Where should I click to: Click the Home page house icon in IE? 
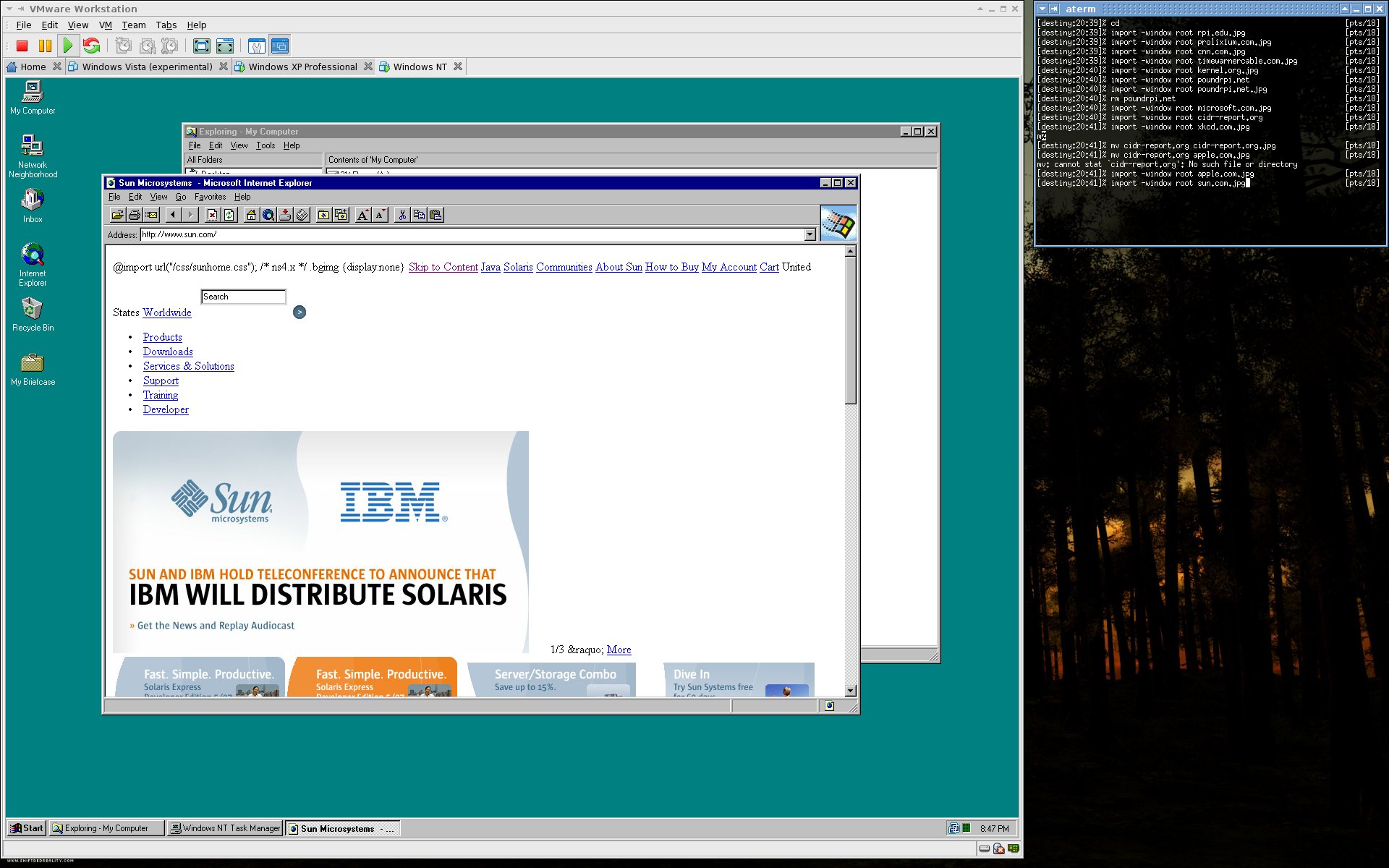(251, 215)
